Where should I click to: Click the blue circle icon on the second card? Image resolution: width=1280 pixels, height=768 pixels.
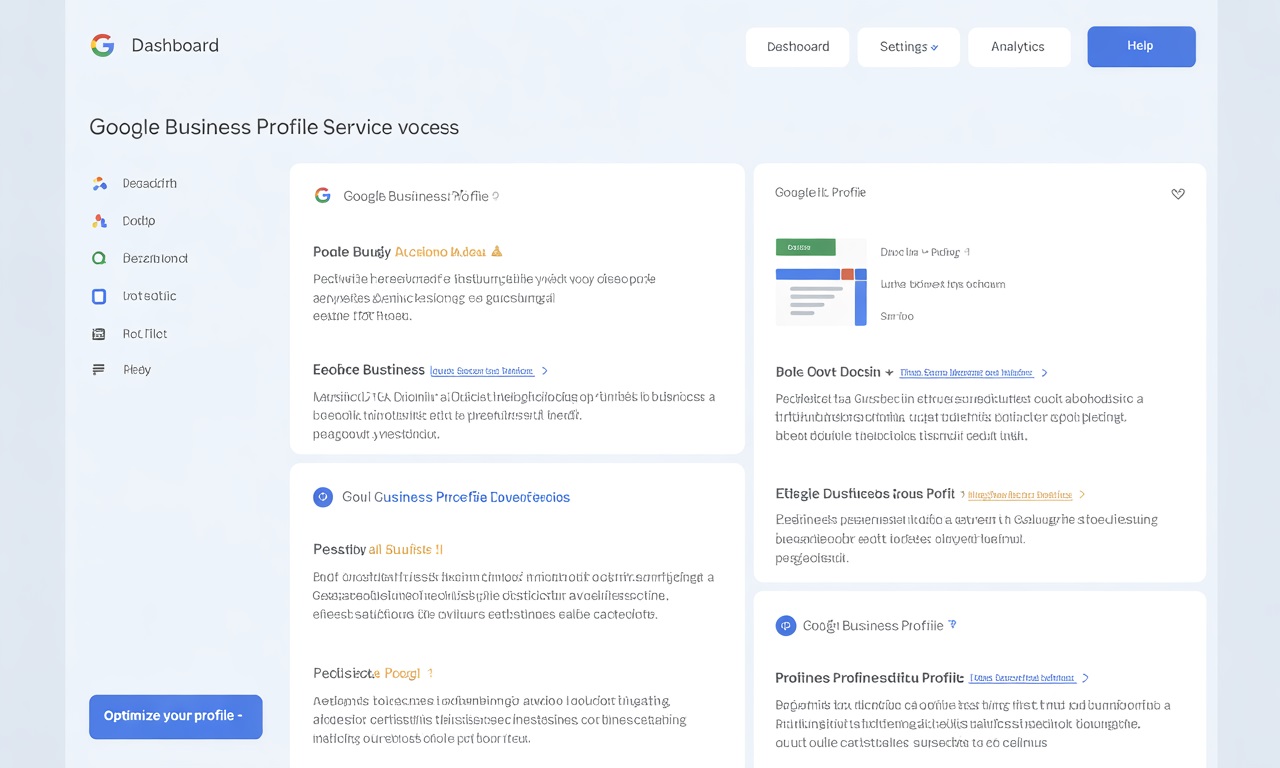322,496
